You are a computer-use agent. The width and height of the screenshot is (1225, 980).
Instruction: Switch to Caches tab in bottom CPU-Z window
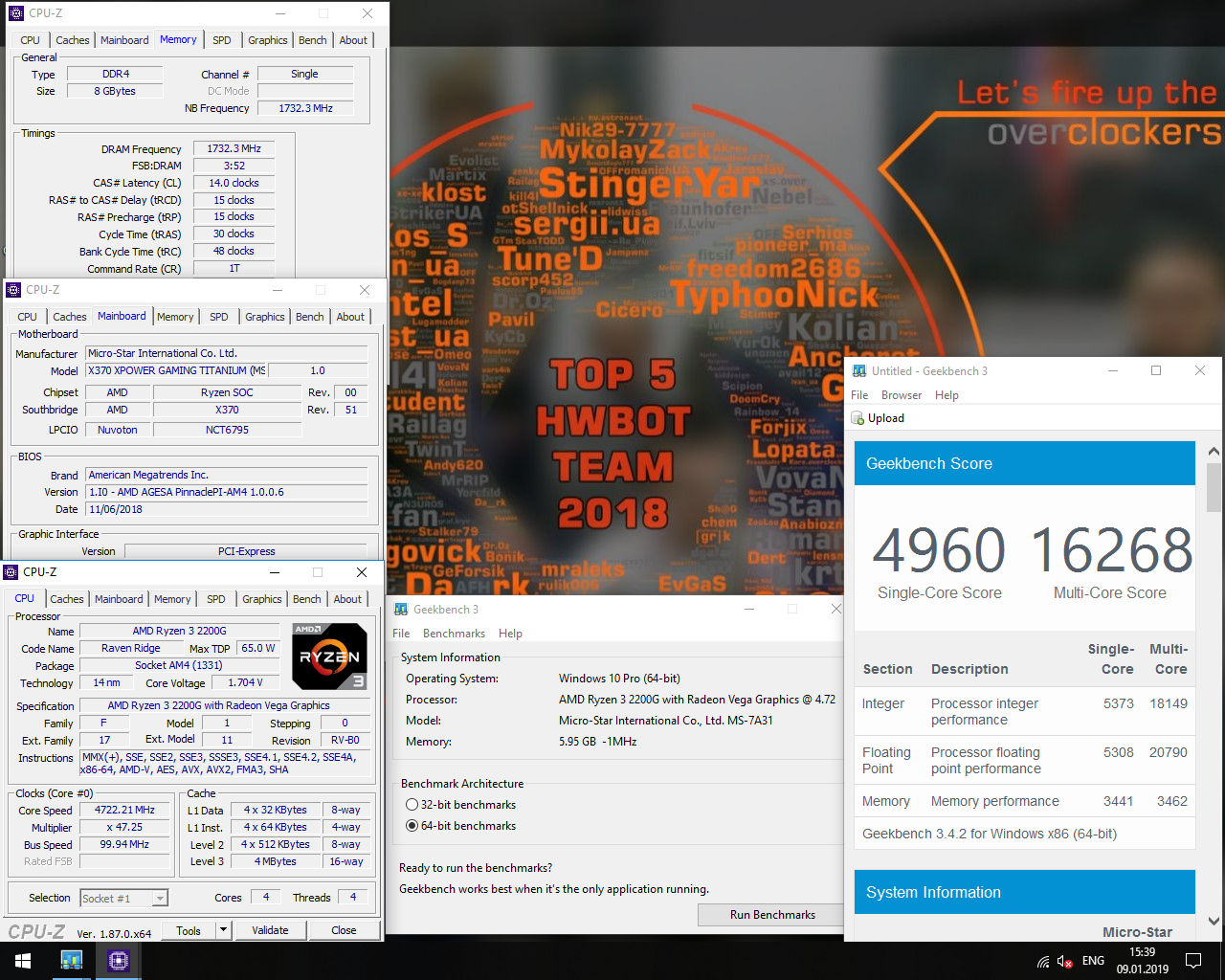[67, 599]
